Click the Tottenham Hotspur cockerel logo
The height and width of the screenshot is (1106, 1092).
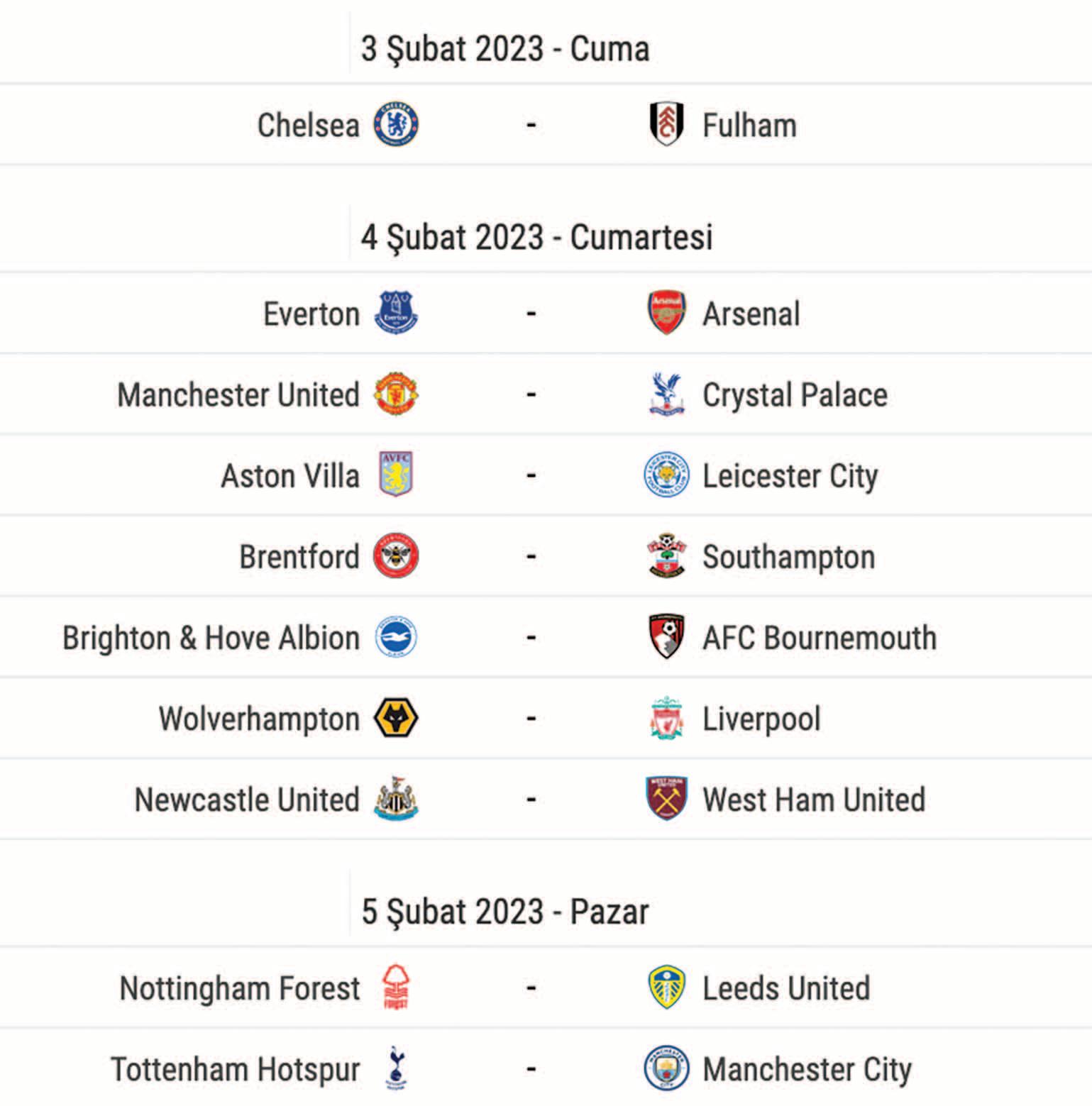coord(396,1068)
